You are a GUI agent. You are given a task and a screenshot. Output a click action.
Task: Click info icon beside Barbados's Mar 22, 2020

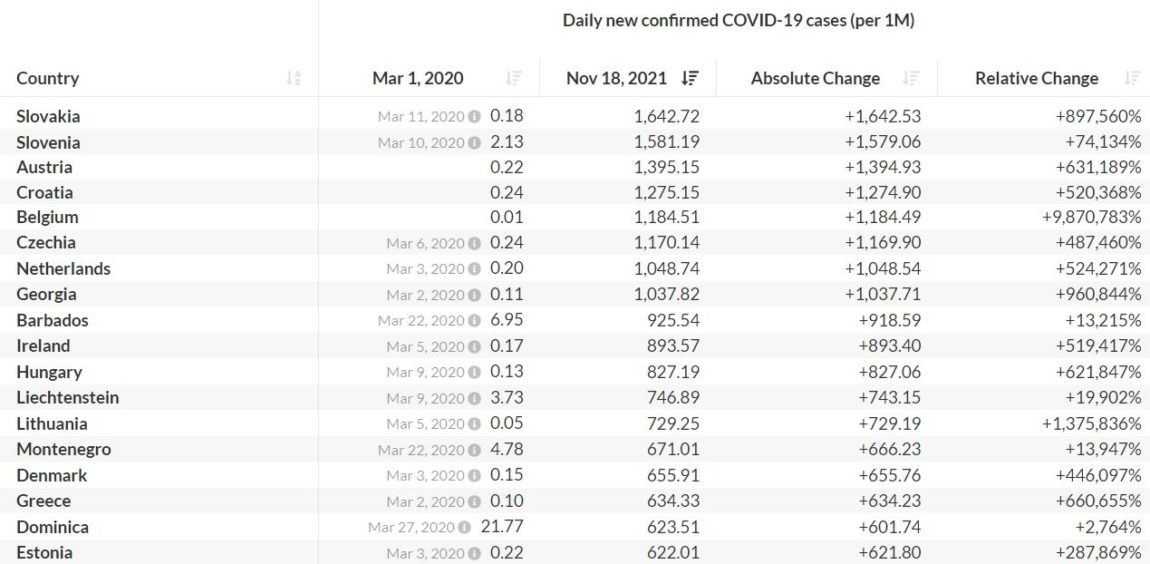(474, 320)
